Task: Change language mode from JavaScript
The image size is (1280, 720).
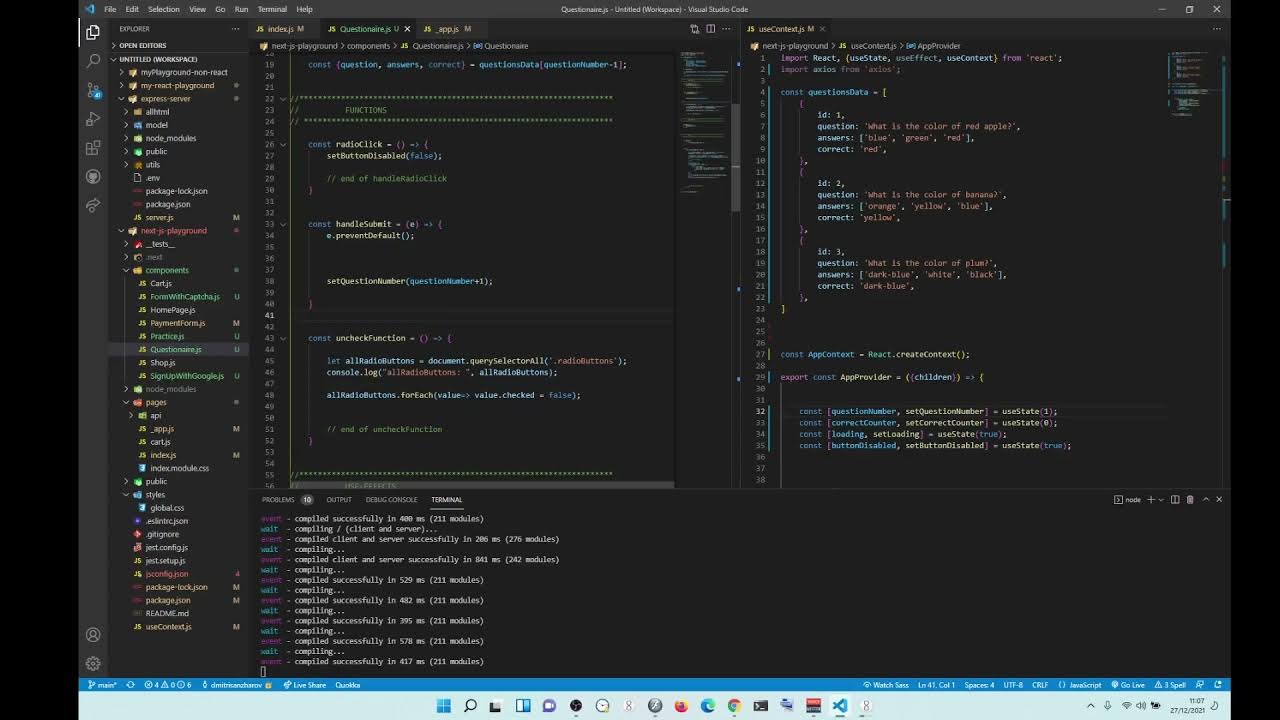Action: (1086, 685)
